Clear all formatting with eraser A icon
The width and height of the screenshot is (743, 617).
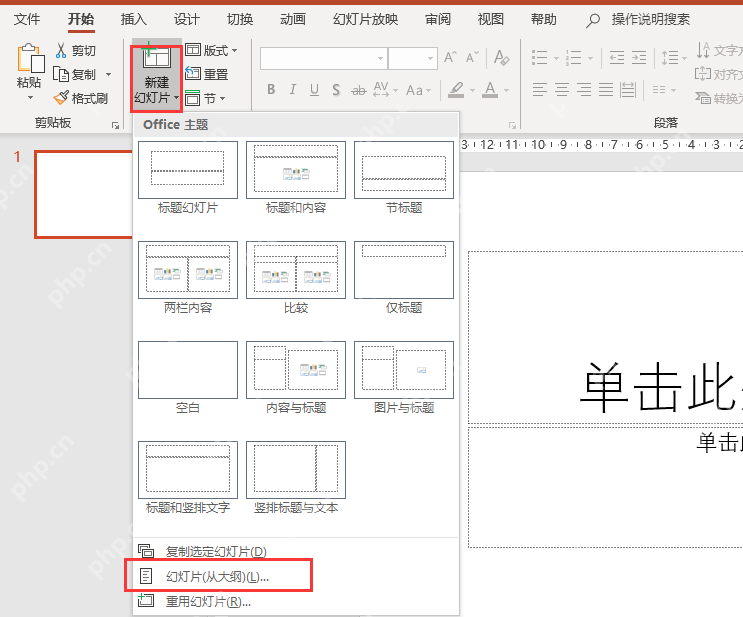[501, 58]
